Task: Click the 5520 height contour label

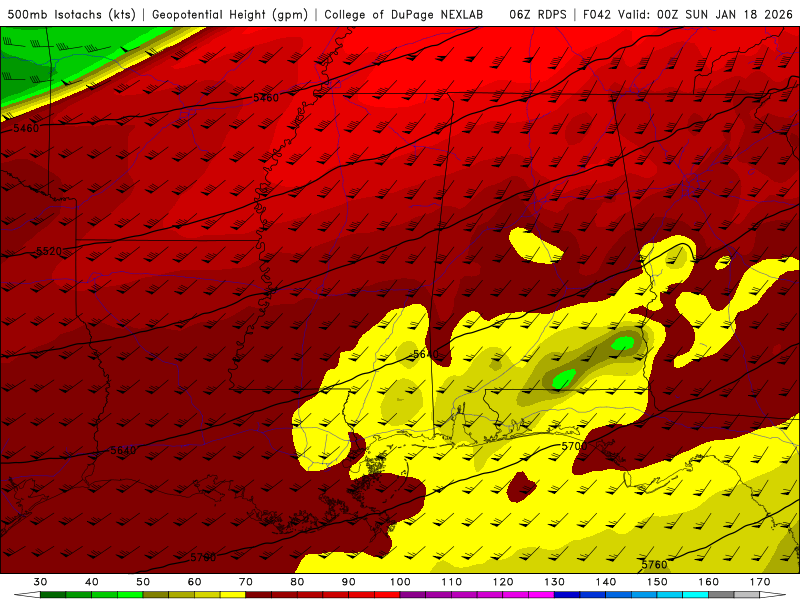Action: pos(49,252)
